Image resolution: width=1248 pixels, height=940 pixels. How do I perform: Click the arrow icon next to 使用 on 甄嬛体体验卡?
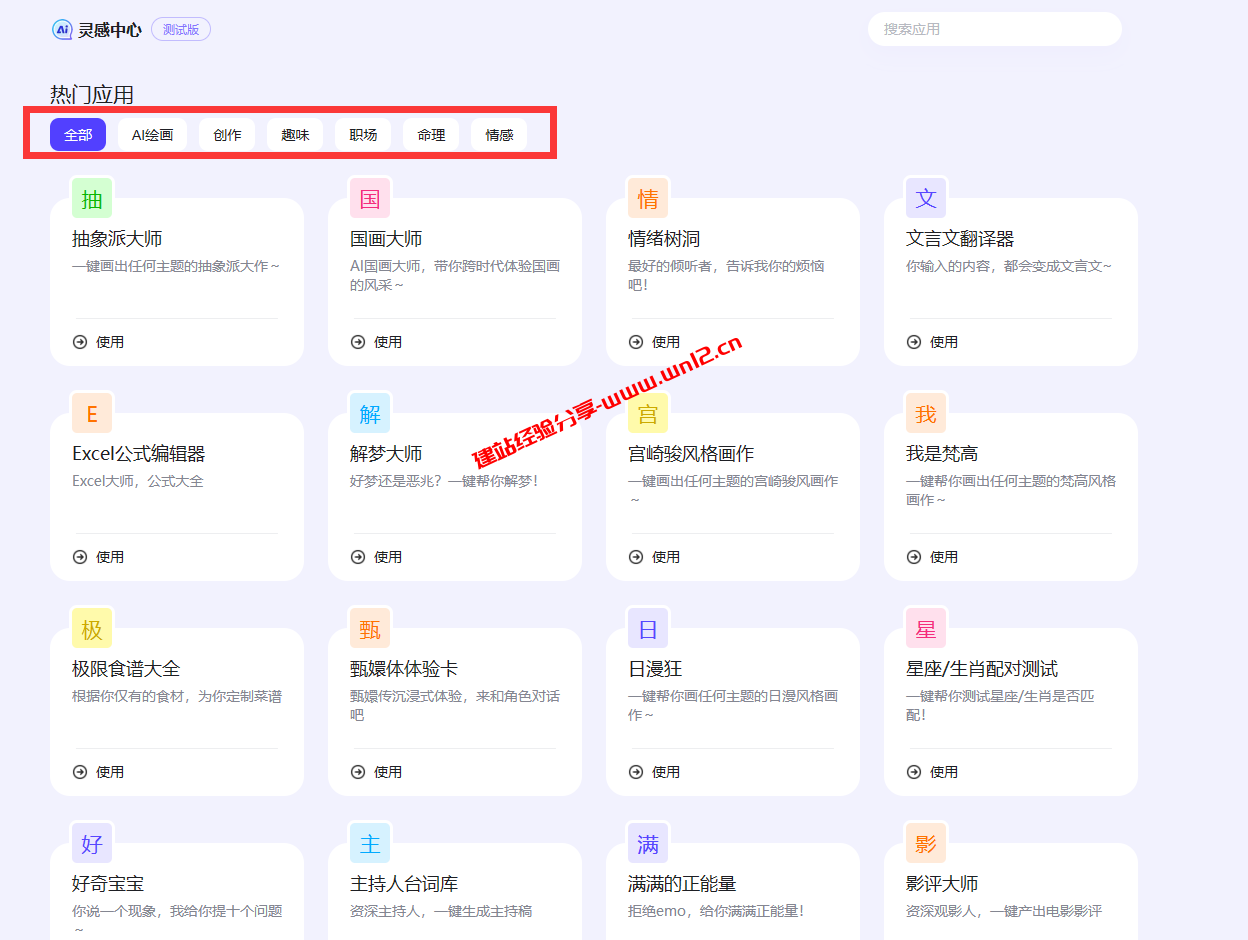point(356,771)
